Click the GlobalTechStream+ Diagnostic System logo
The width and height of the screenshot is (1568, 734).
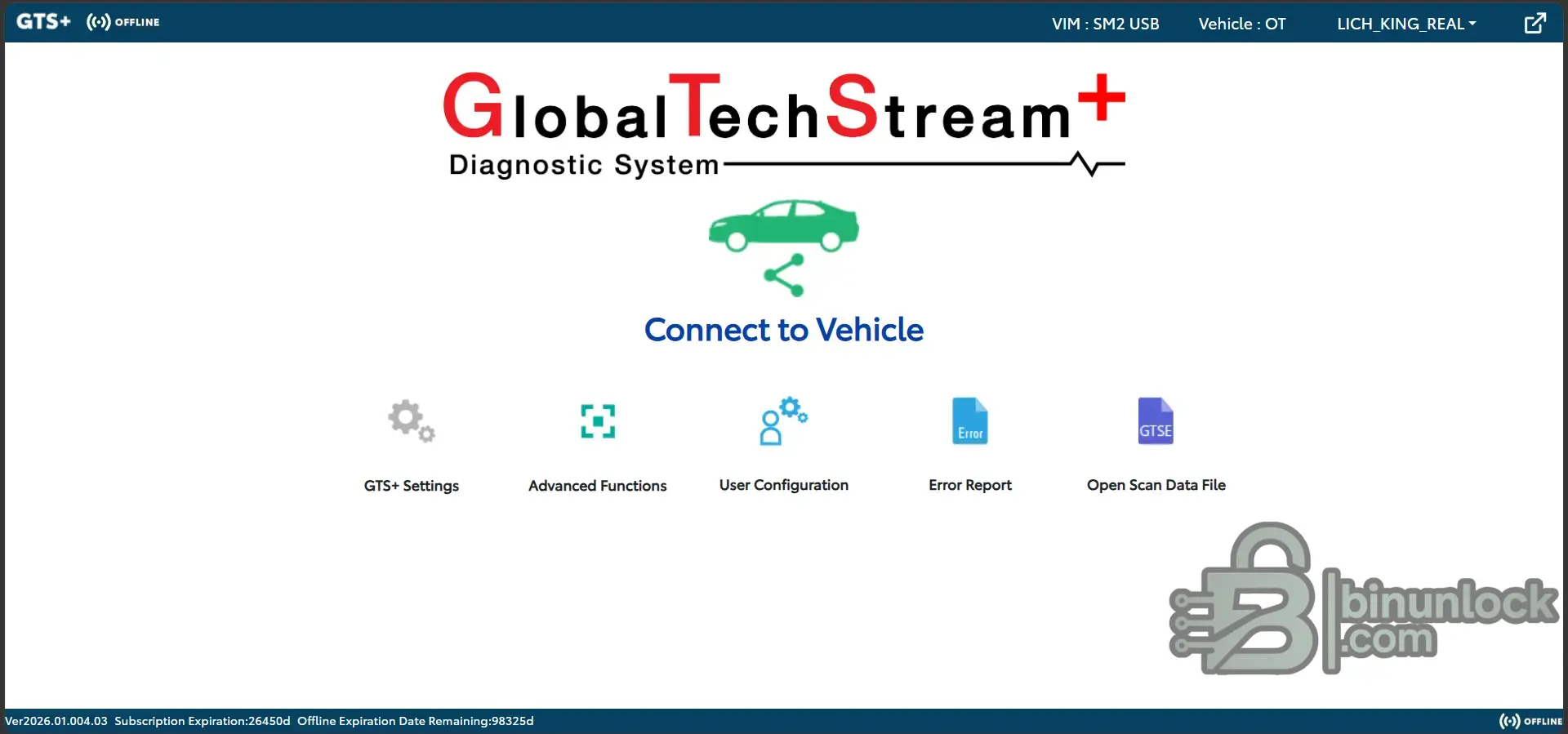coord(784,125)
